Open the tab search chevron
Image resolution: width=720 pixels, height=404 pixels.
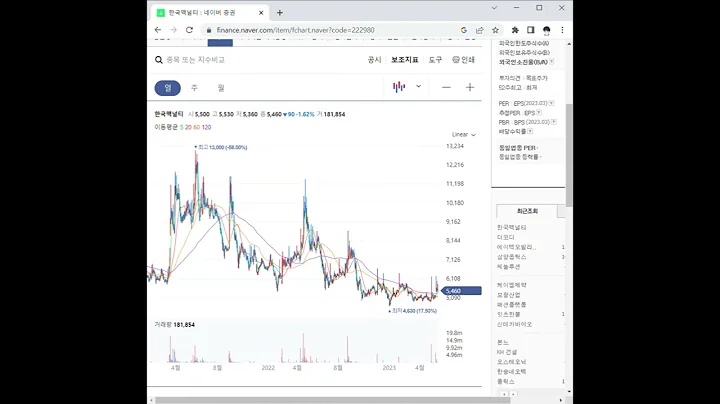click(x=494, y=8)
